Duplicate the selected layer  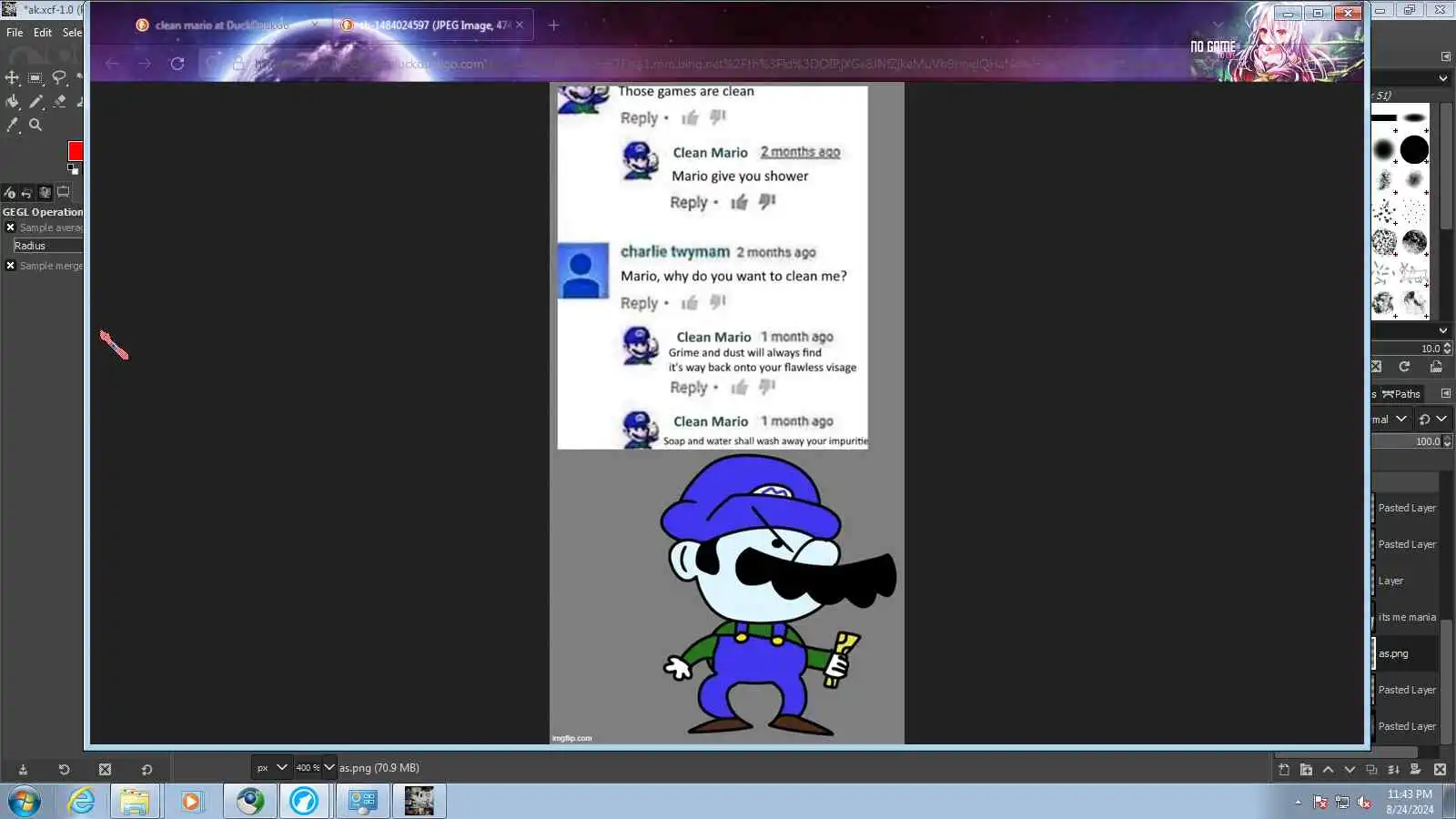click(1371, 770)
